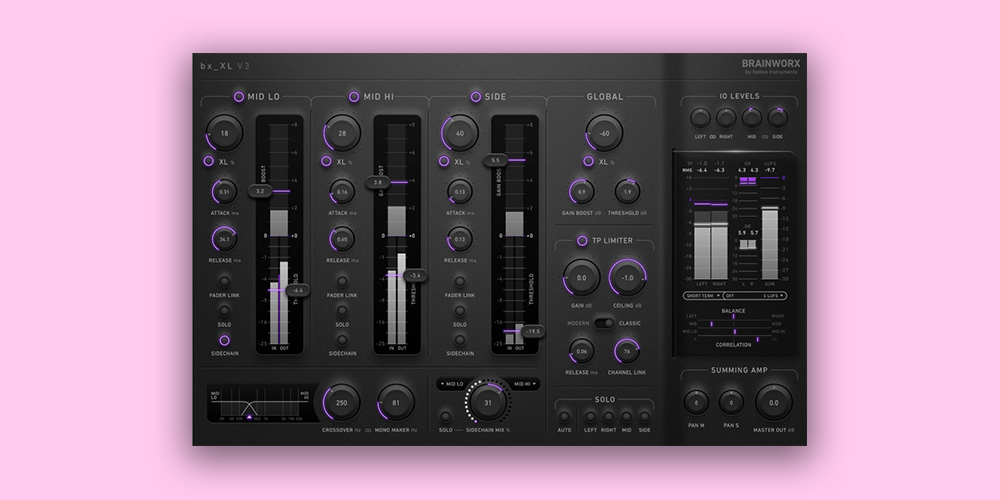This screenshot has height=500, width=1000.
Task: Click the GLOBAL XL knob showing -60
Action: (604, 133)
